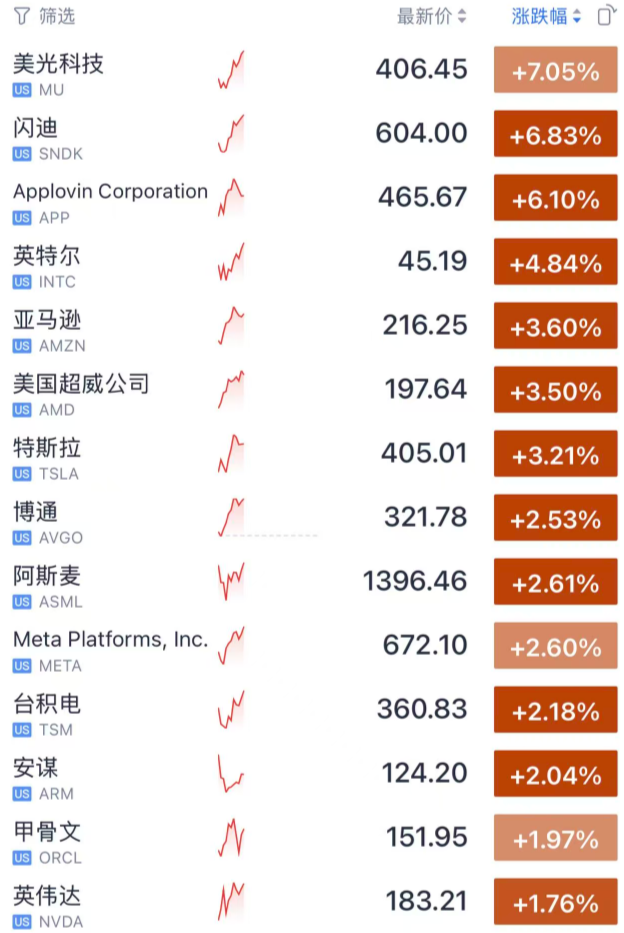Open ARM mini trend chart
The image size is (624, 933).
coord(231,774)
